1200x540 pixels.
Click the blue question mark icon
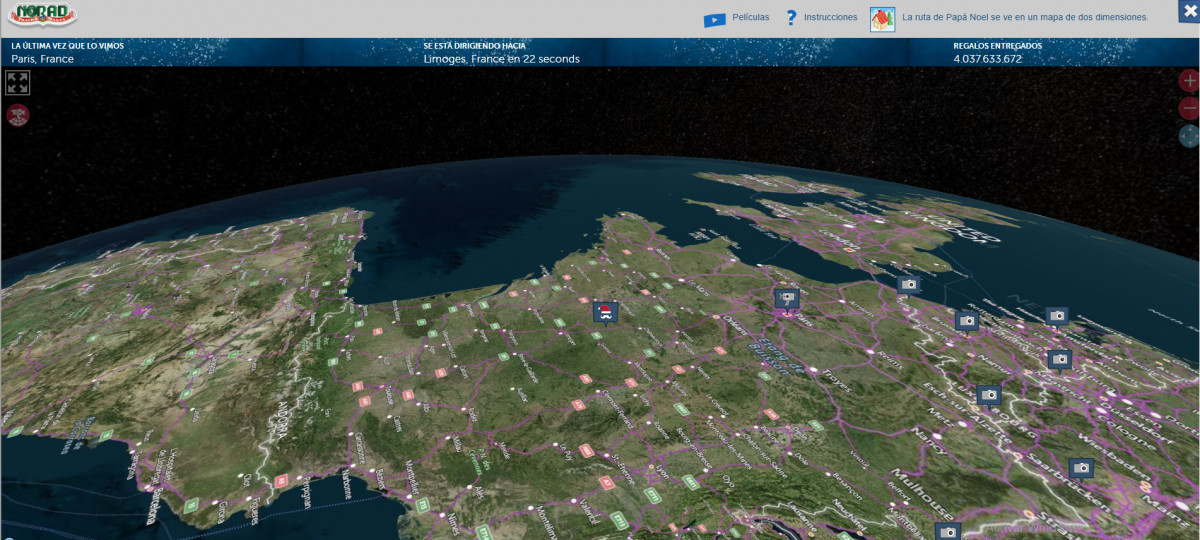791,18
